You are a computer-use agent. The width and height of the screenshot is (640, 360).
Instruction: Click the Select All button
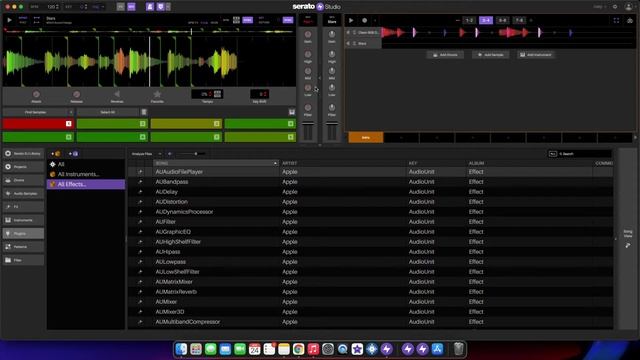(108, 112)
